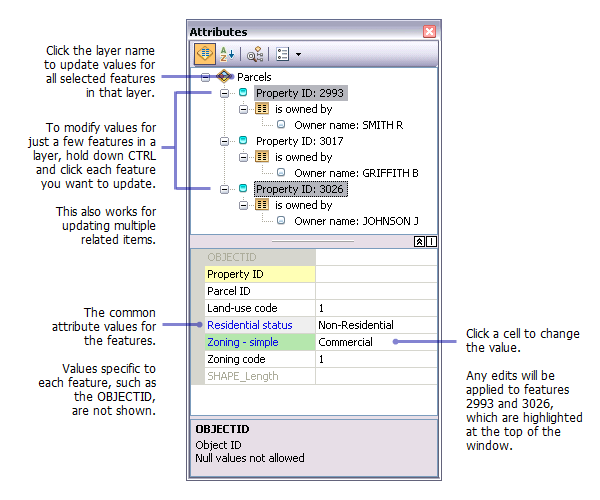Click the feature icon beside Property ID: 3017
Image resolution: width=600 pixels, height=500 pixels.
[x=243, y=140]
